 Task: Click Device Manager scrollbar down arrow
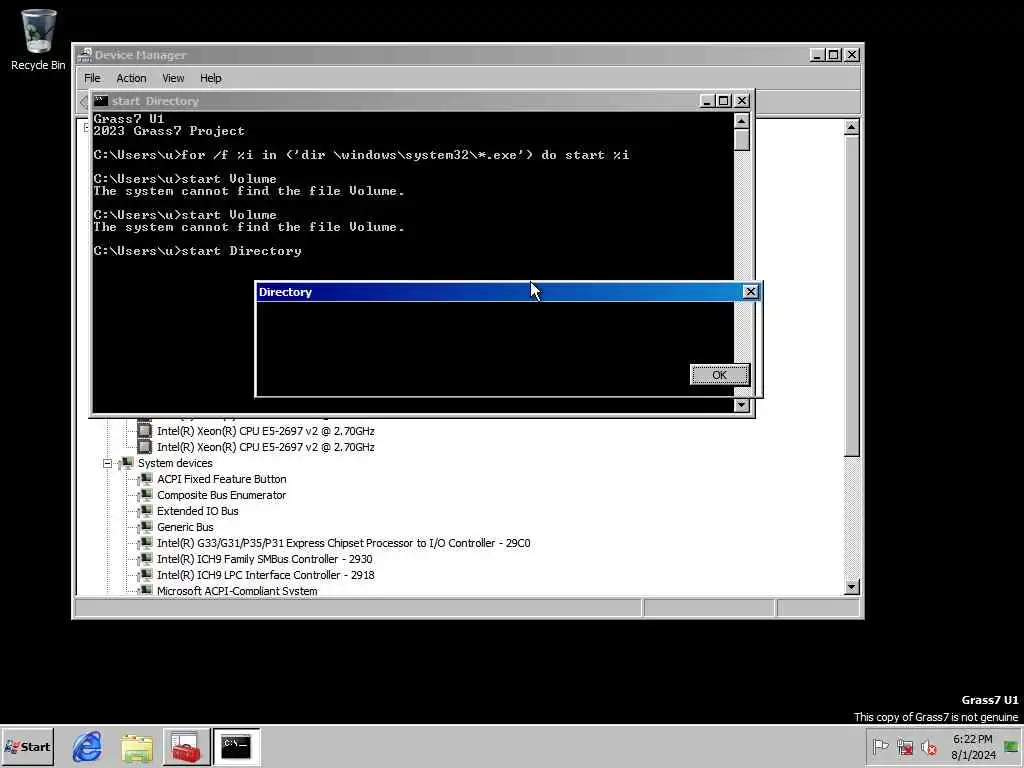click(851, 587)
